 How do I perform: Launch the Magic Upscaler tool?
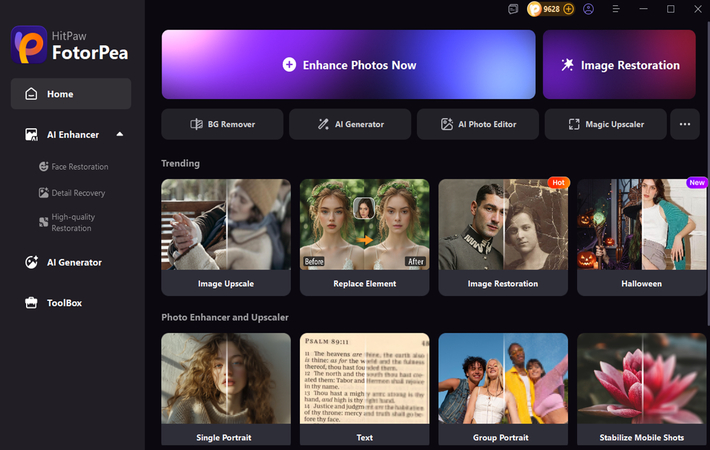click(605, 124)
